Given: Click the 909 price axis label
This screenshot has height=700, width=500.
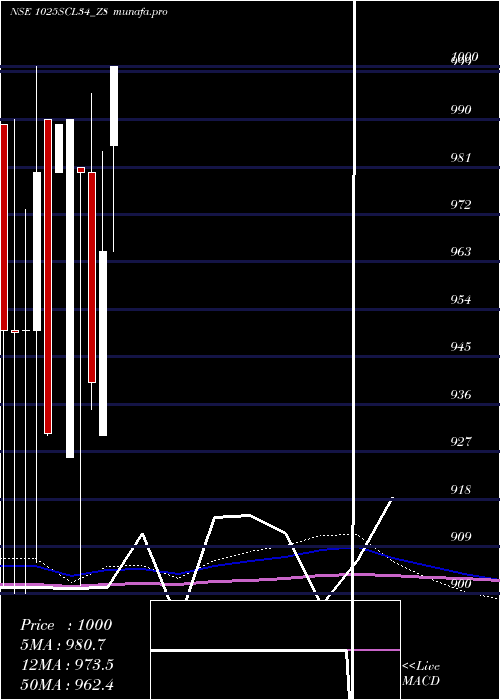Looking at the screenshot, I should [x=461, y=537].
